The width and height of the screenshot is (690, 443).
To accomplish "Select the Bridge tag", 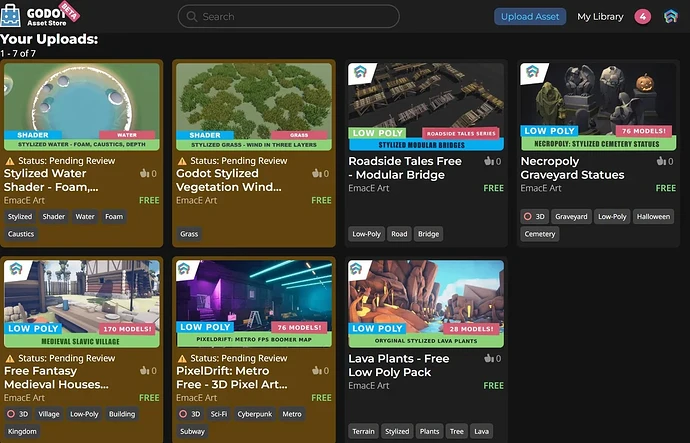I will click(x=429, y=234).
